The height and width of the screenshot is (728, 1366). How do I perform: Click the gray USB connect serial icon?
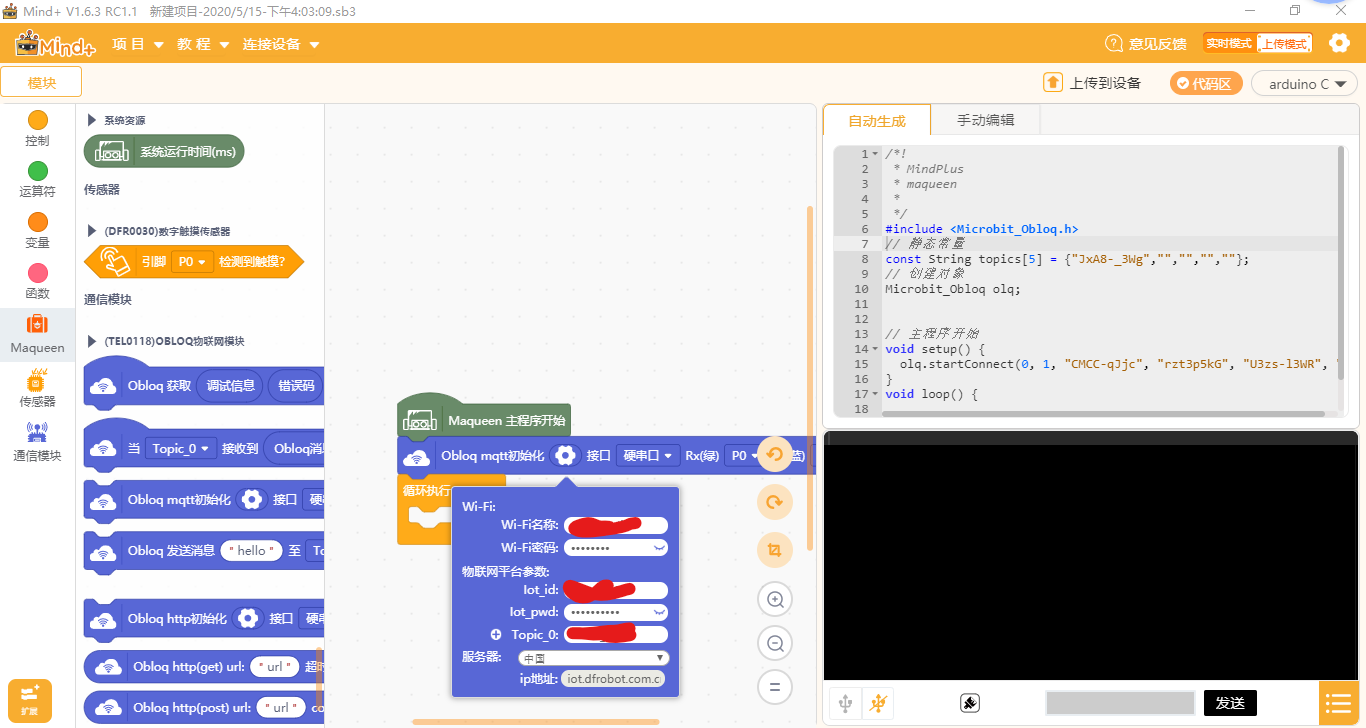pos(845,703)
